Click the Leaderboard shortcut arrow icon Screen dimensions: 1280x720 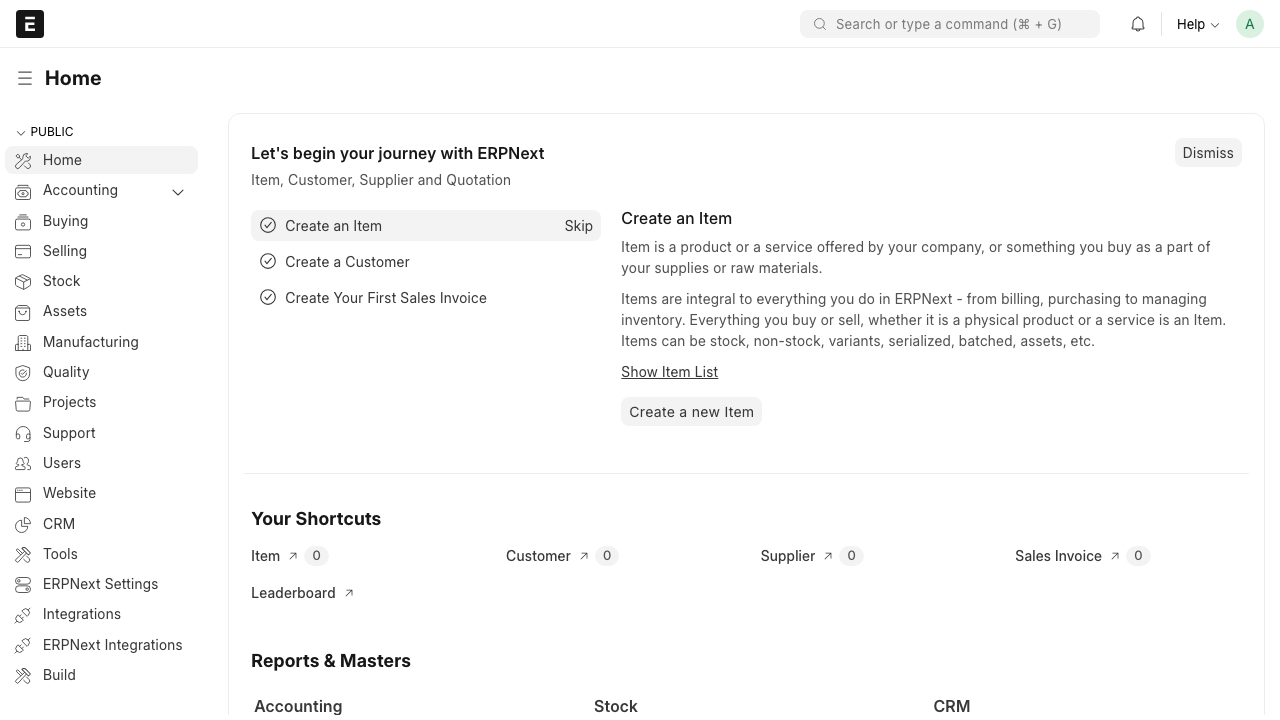tap(349, 593)
